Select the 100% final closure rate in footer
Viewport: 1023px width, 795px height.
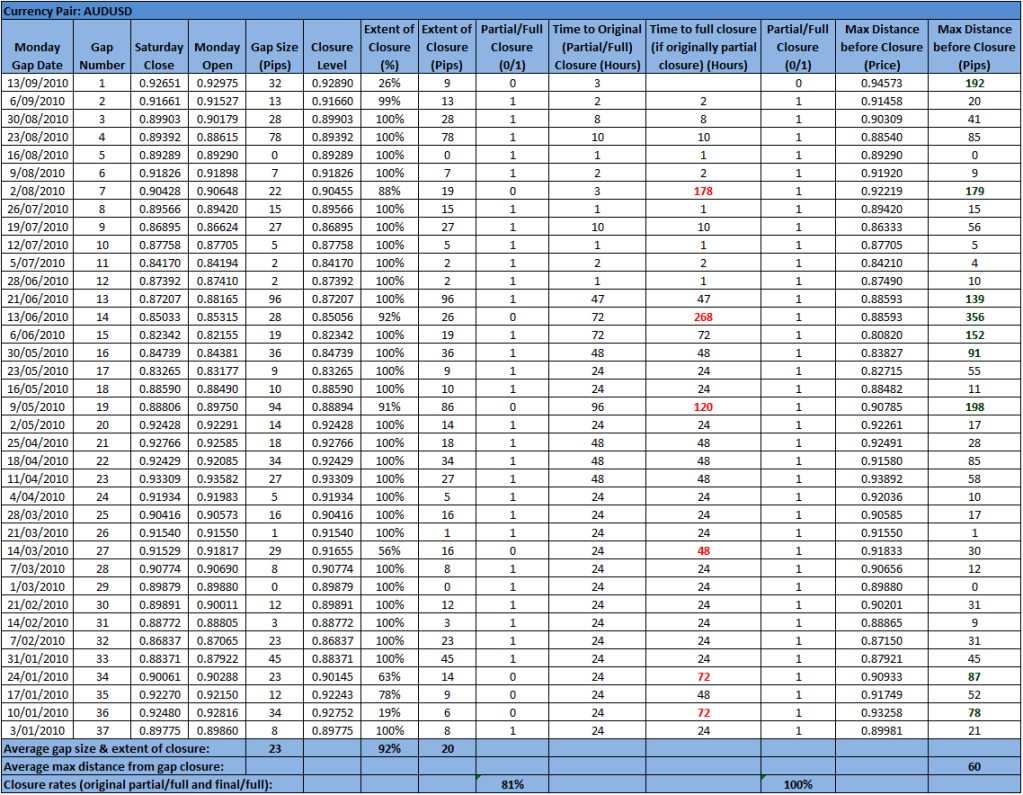pyautogui.click(x=798, y=785)
